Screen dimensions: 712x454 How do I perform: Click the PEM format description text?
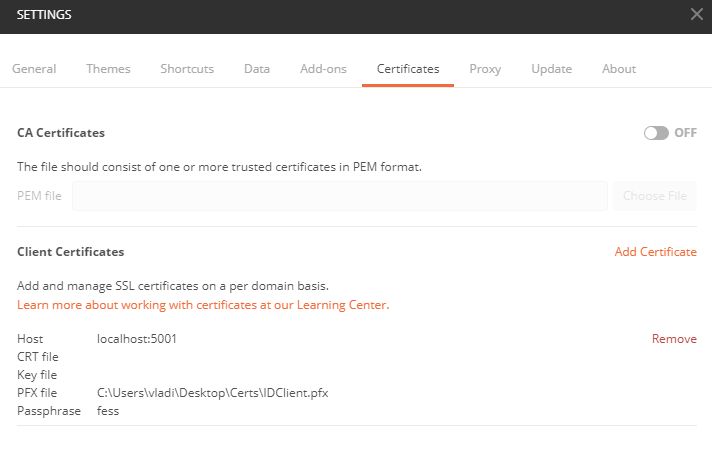coord(219,167)
